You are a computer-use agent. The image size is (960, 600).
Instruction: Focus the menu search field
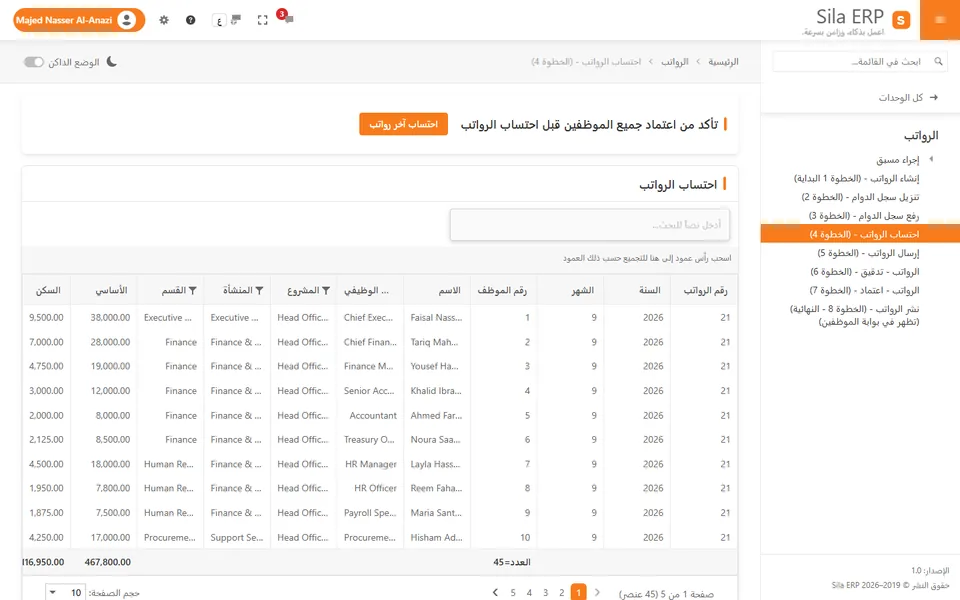click(860, 61)
